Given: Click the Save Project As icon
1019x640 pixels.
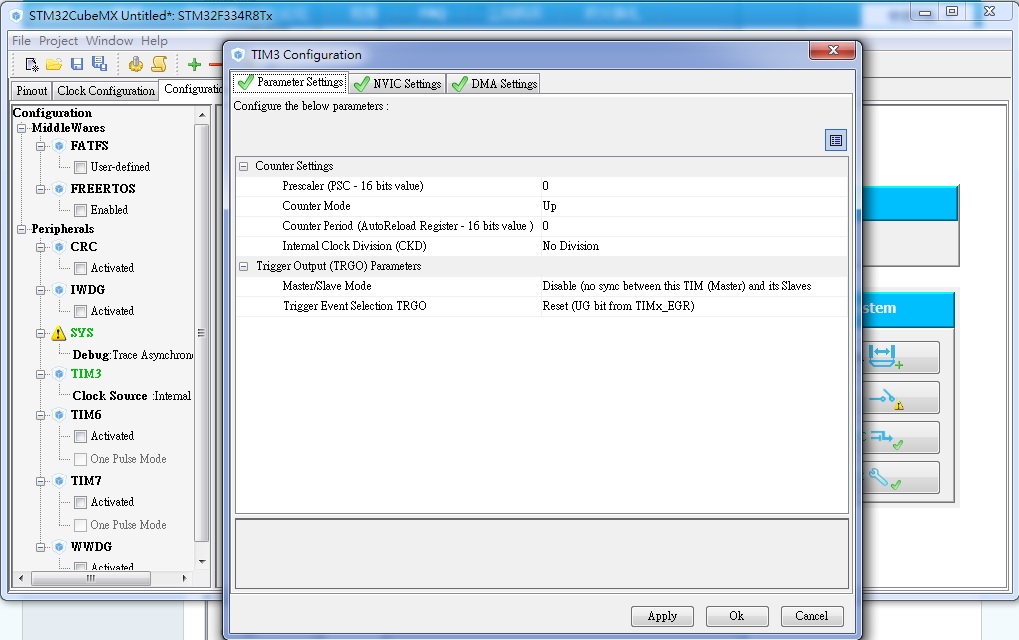Looking at the screenshot, I should pos(99,64).
